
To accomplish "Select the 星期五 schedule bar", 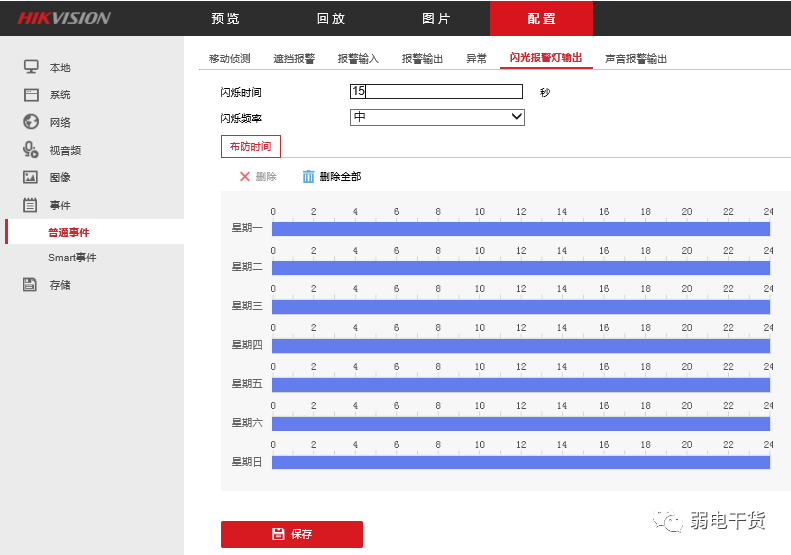I will [521, 384].
